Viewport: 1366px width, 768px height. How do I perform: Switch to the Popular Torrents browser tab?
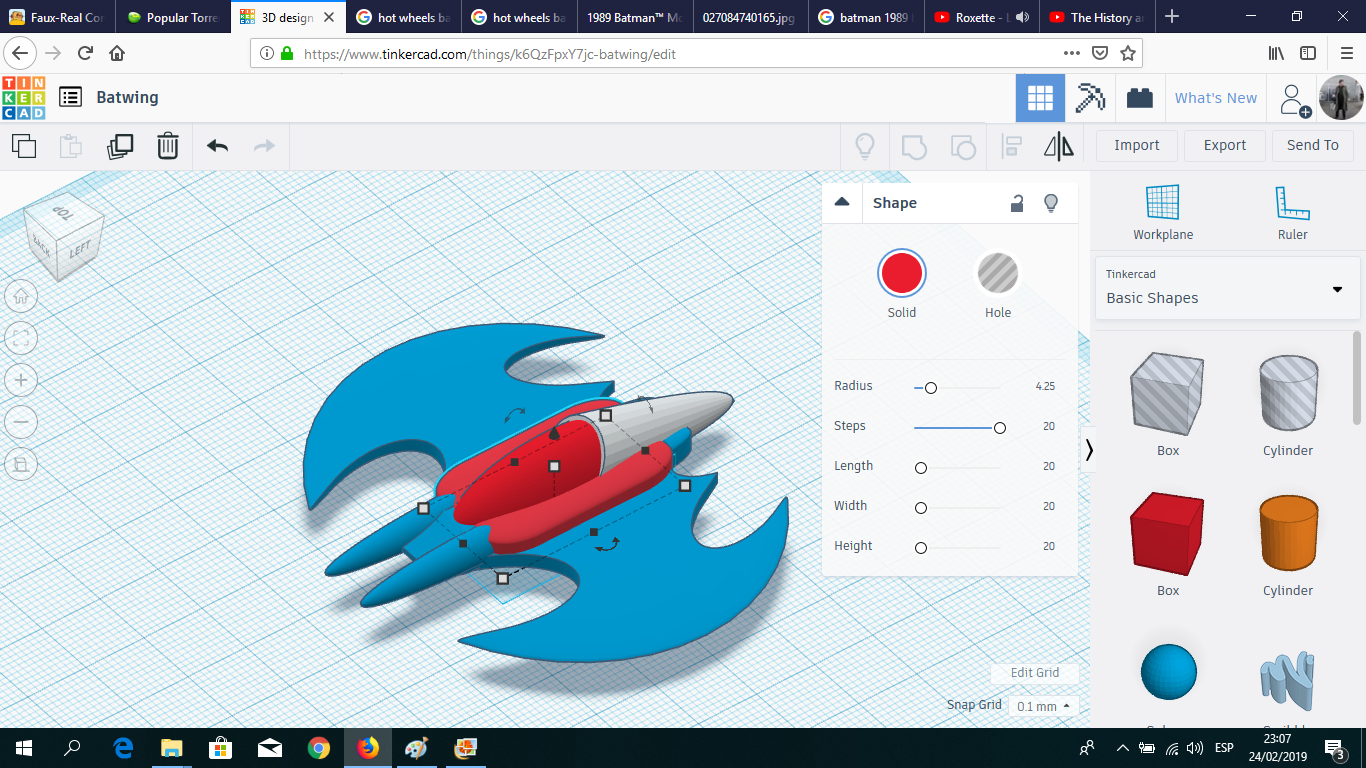click(x=173, y=17)
